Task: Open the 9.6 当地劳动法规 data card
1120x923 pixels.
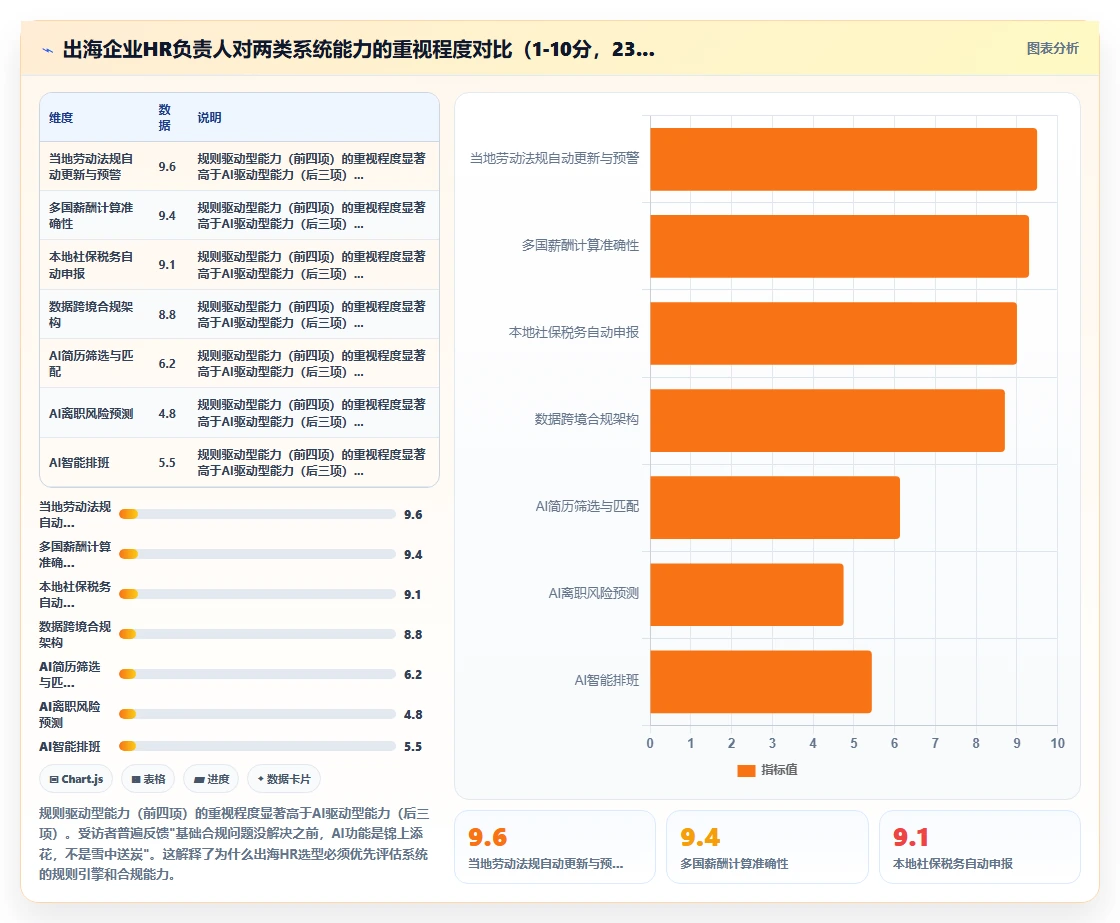Action: (x=555, y=847)
